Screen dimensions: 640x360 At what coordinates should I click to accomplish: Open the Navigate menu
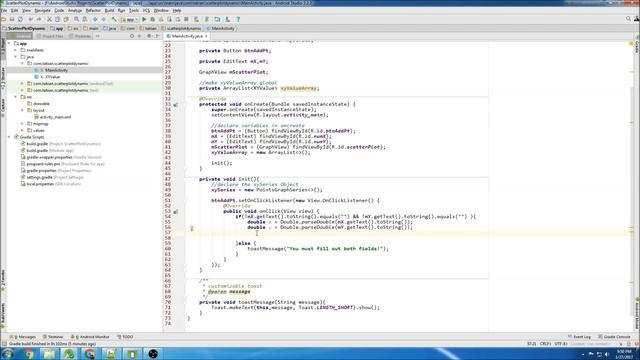point(42,10)
